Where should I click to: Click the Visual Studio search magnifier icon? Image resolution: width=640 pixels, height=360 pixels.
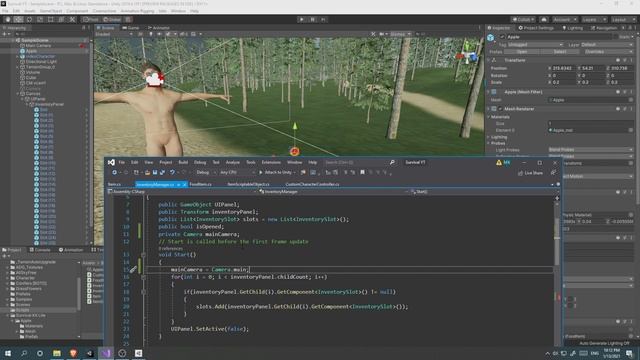click(x=392, y=162)
